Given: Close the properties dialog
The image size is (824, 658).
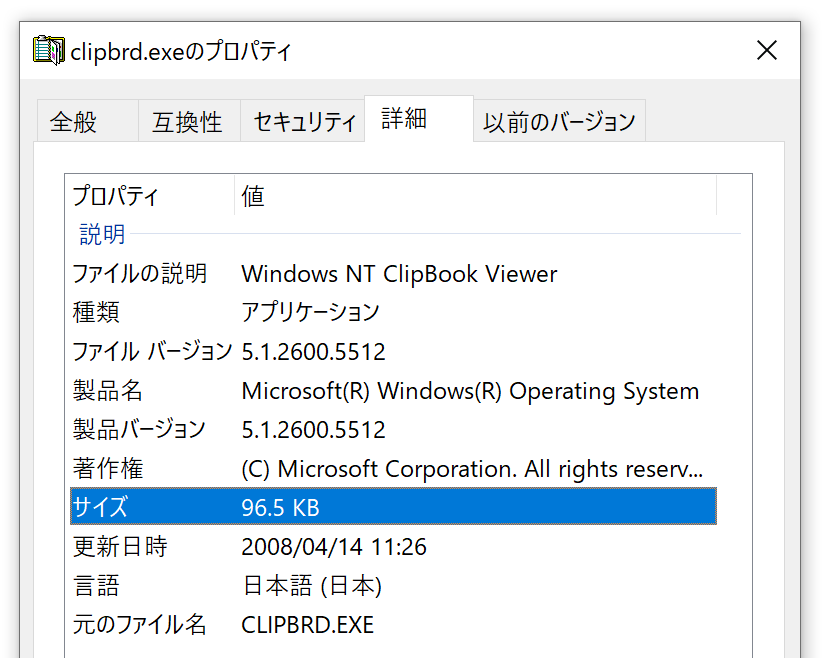Looking at the screenshot, I should [x=767, y=50].
